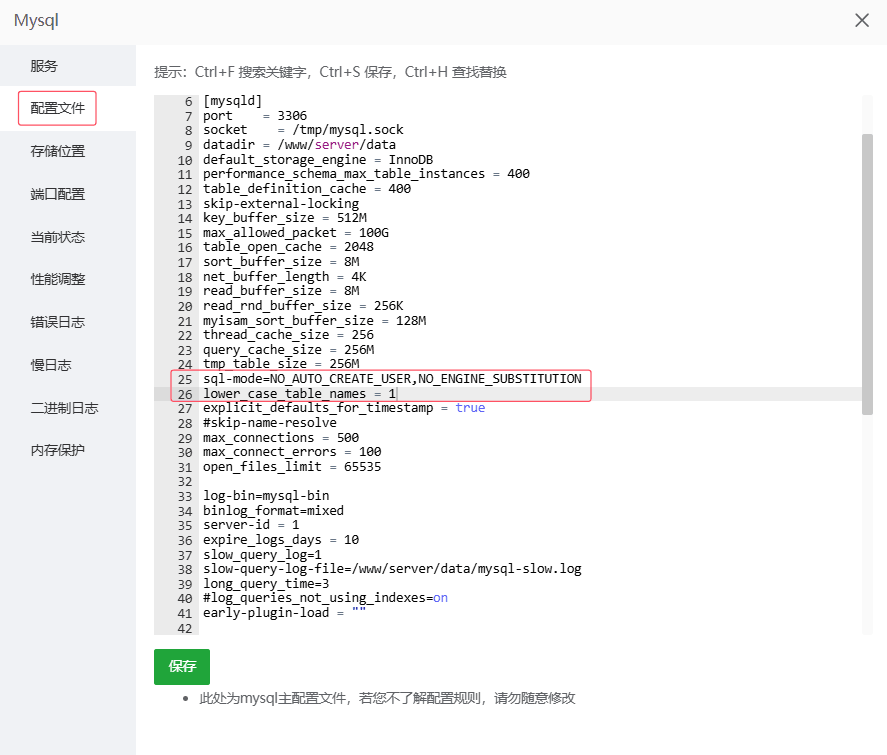Click the datadir = /www/server/data line
The height and width of the screenshot is (755, 887).
[299, 145]
